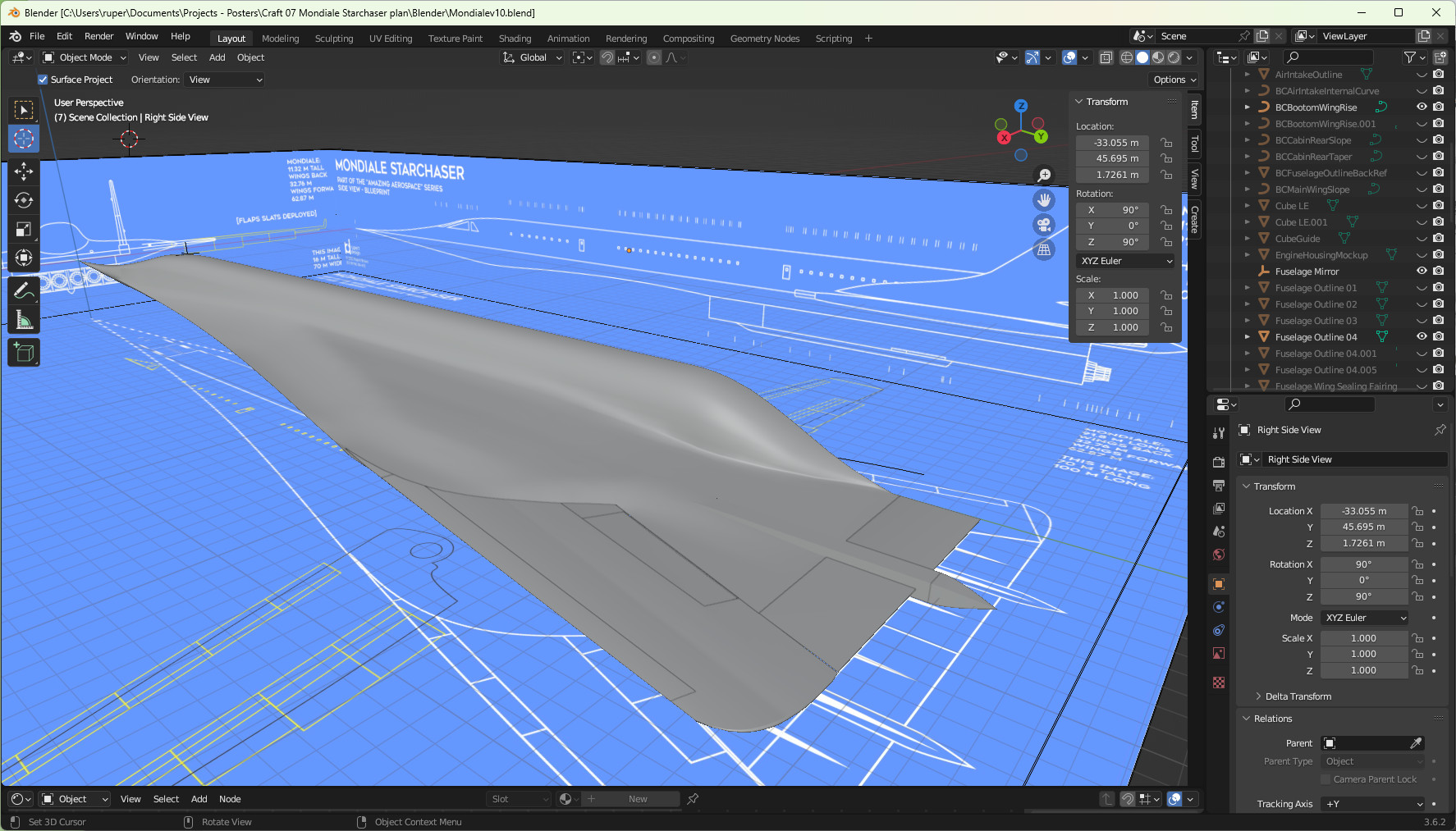Image resolution: width=1456 pixels, height=831 pixels.
Task: Open the Output properties tab icon
Action: click(x=1219, y=486)
